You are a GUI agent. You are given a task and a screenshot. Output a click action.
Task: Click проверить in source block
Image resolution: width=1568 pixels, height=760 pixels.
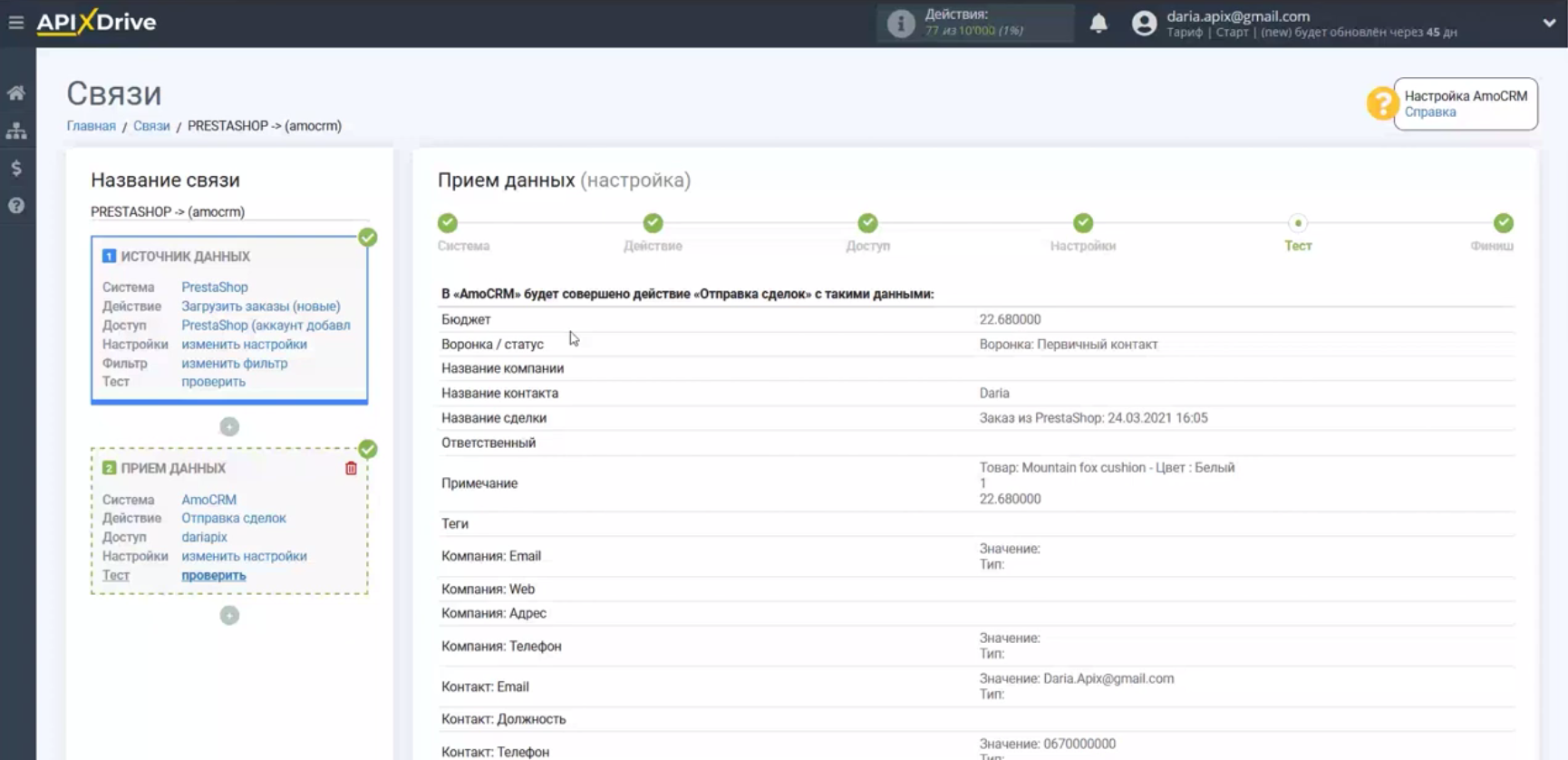213,382
